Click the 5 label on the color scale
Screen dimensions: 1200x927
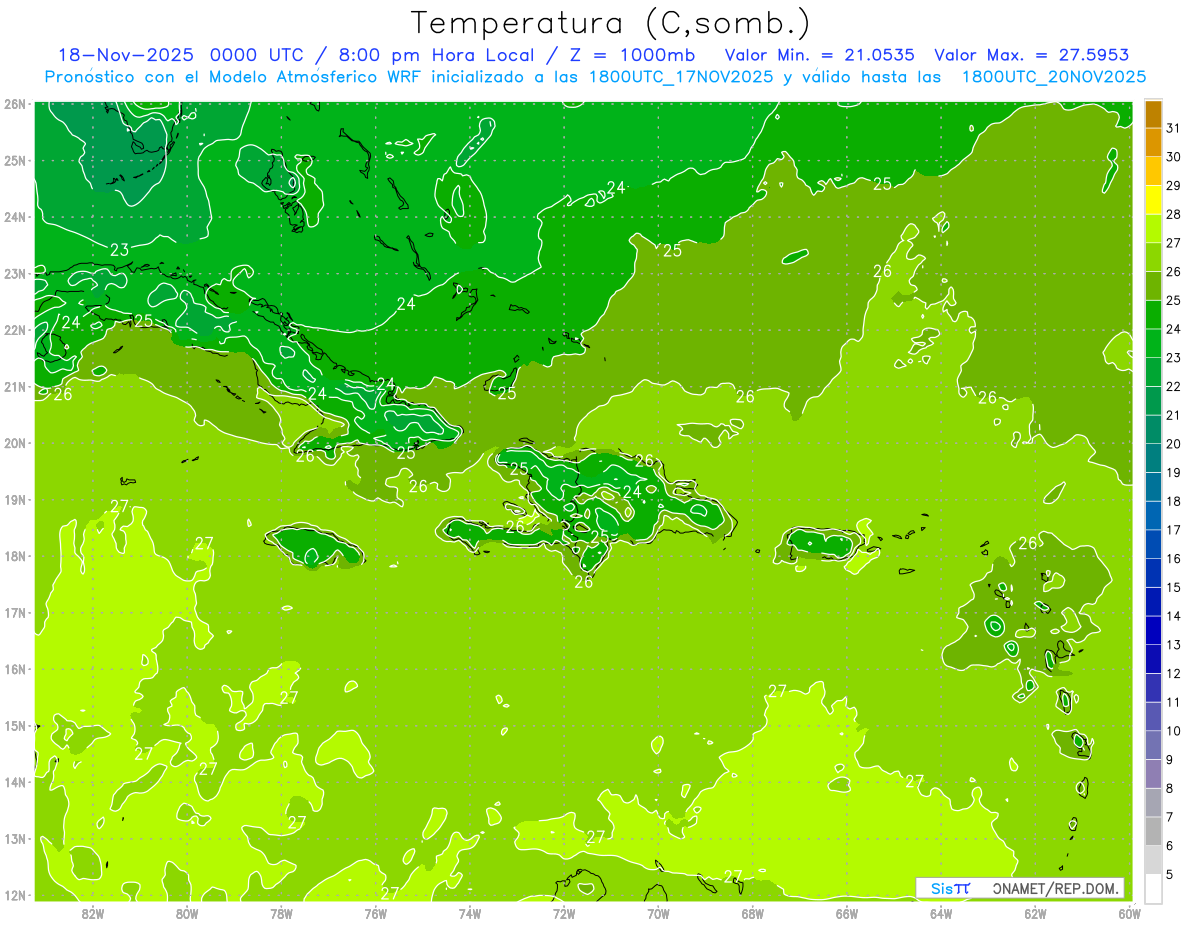pos(1169,874)
